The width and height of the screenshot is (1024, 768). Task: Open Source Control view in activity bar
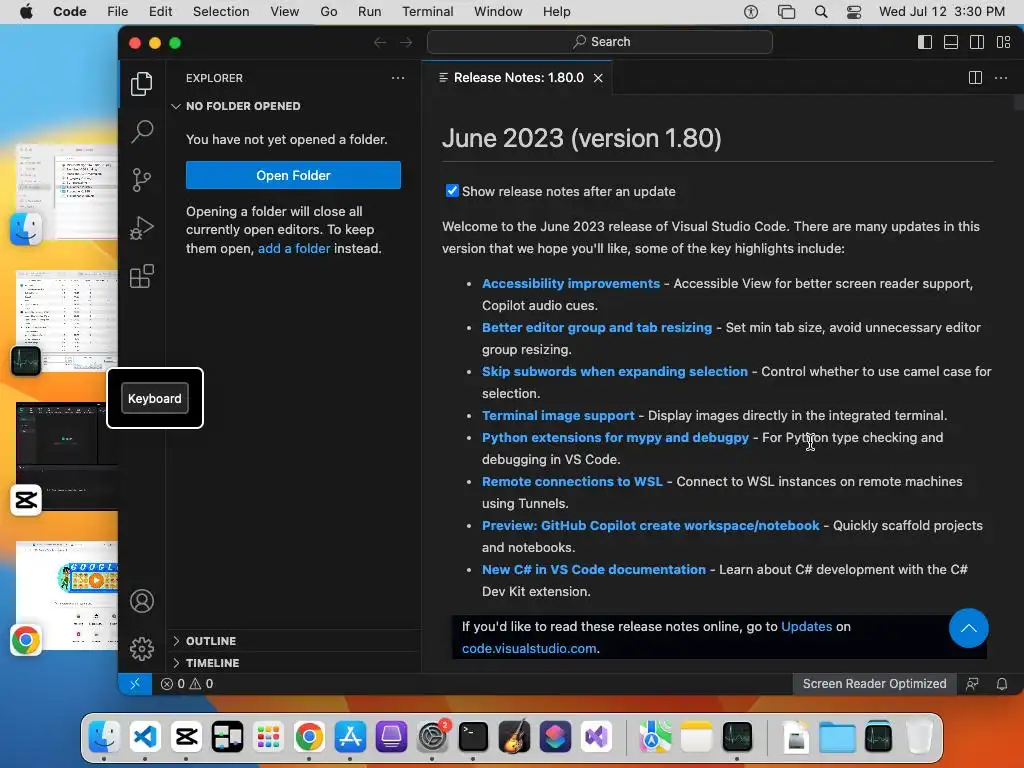click(141, 180)
